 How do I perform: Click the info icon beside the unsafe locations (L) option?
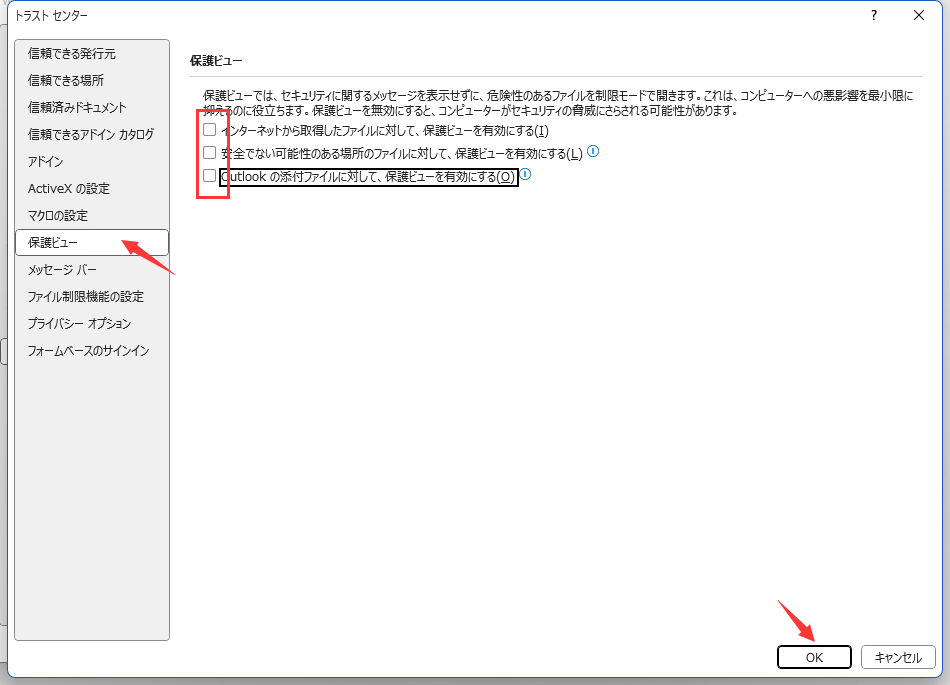[x=593, y=152]
